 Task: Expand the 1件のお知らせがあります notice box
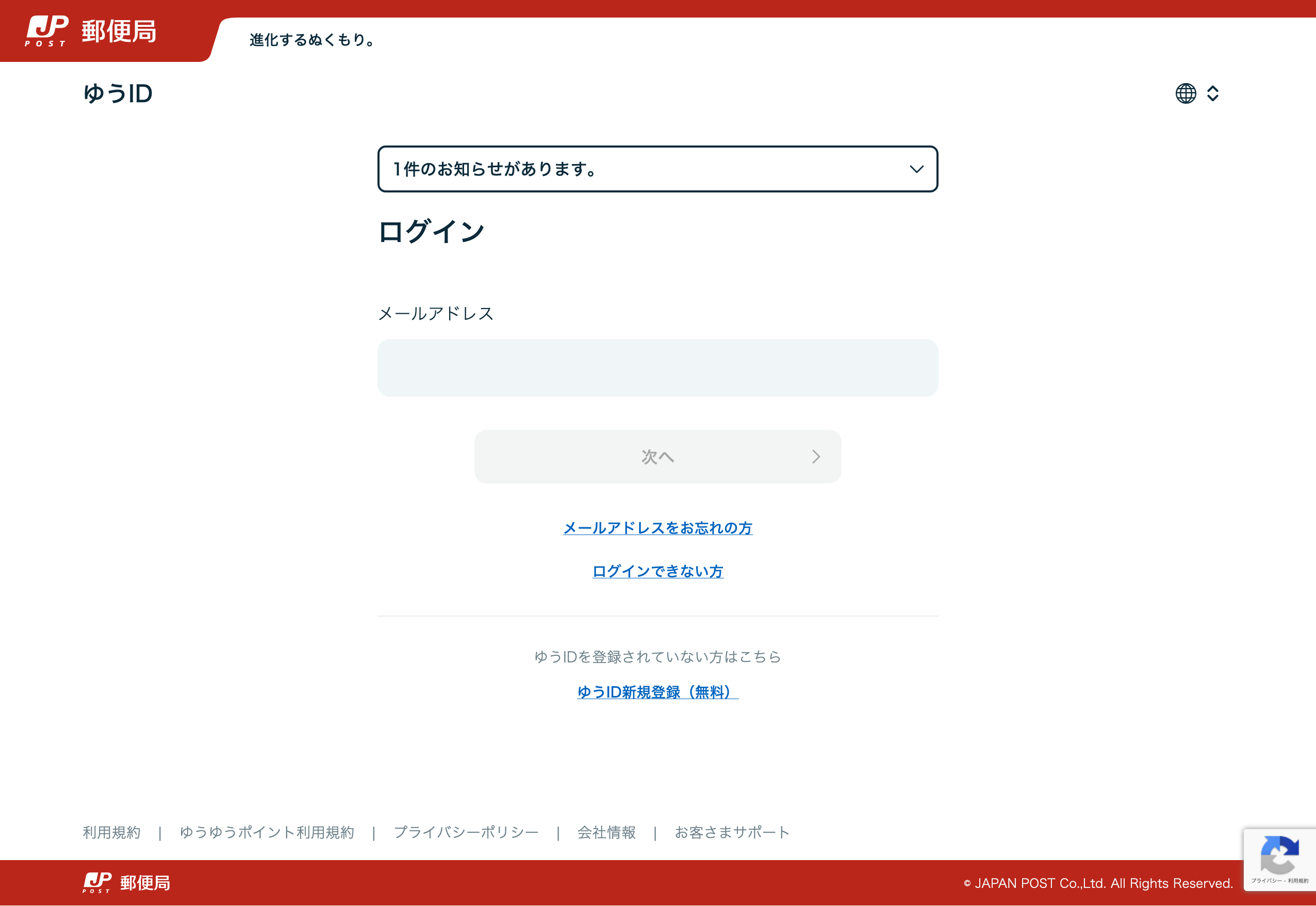pyautogui.click(x=657, y=169)
